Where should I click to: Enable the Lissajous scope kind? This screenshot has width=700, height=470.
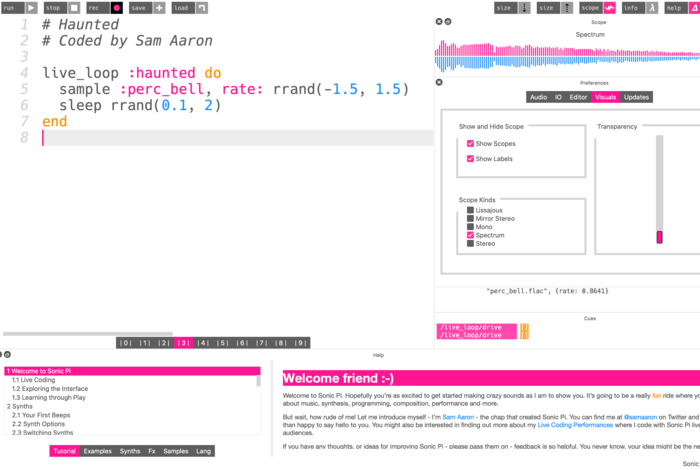pos(470,210)
